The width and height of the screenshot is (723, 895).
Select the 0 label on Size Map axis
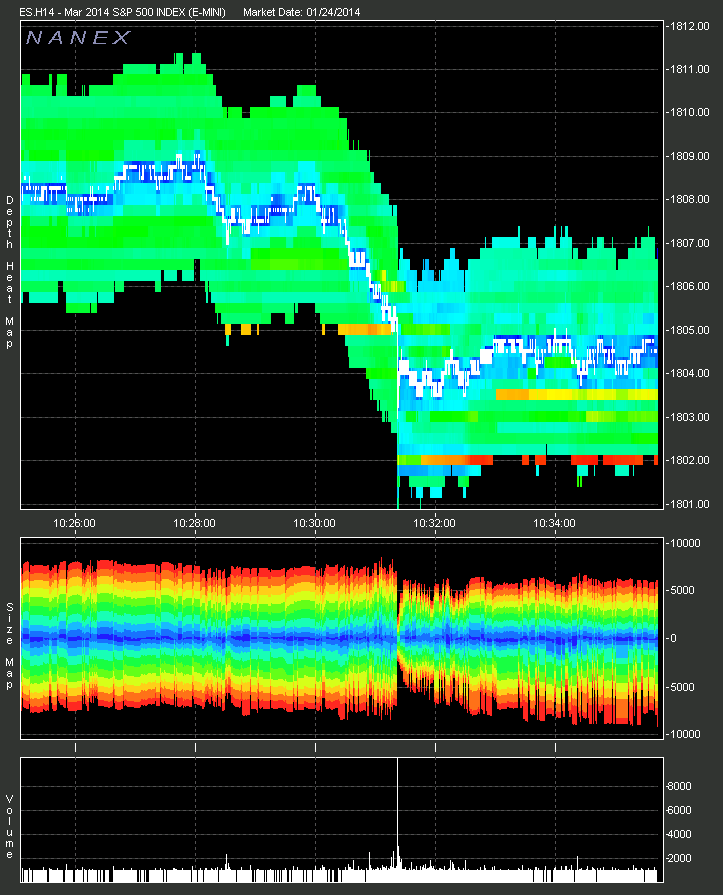(x=674, y=639)
